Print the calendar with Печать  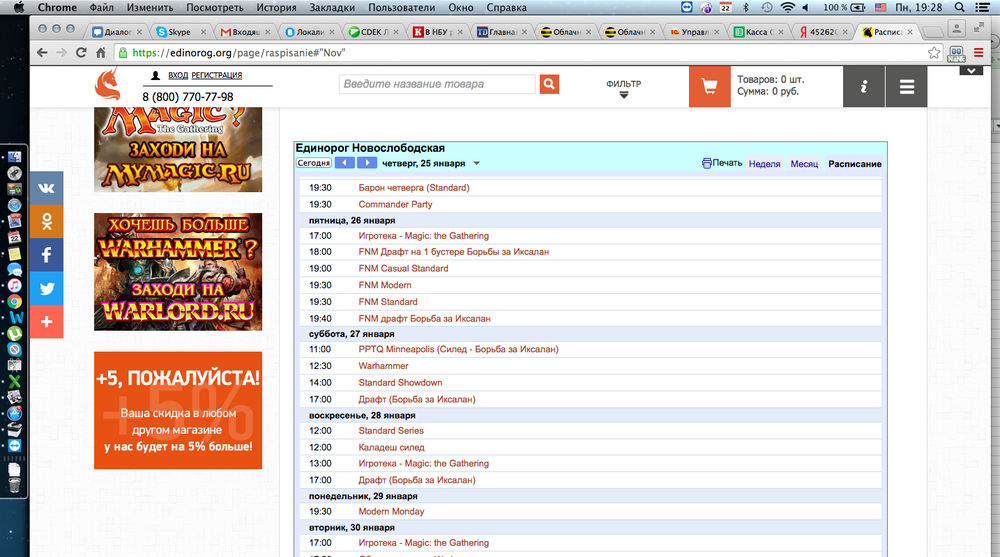click(722, 164)
